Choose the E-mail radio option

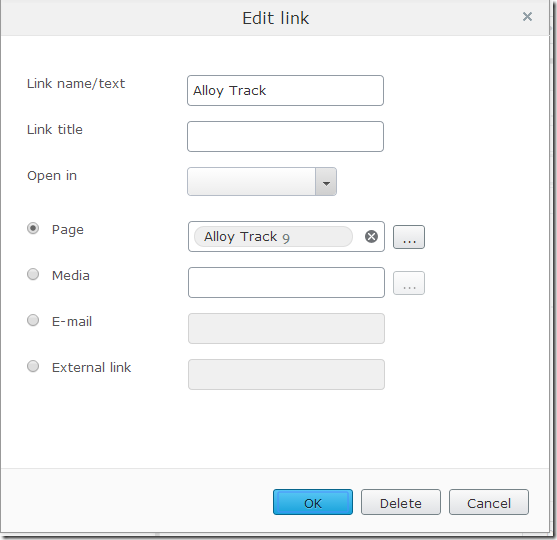pos(33,320)
